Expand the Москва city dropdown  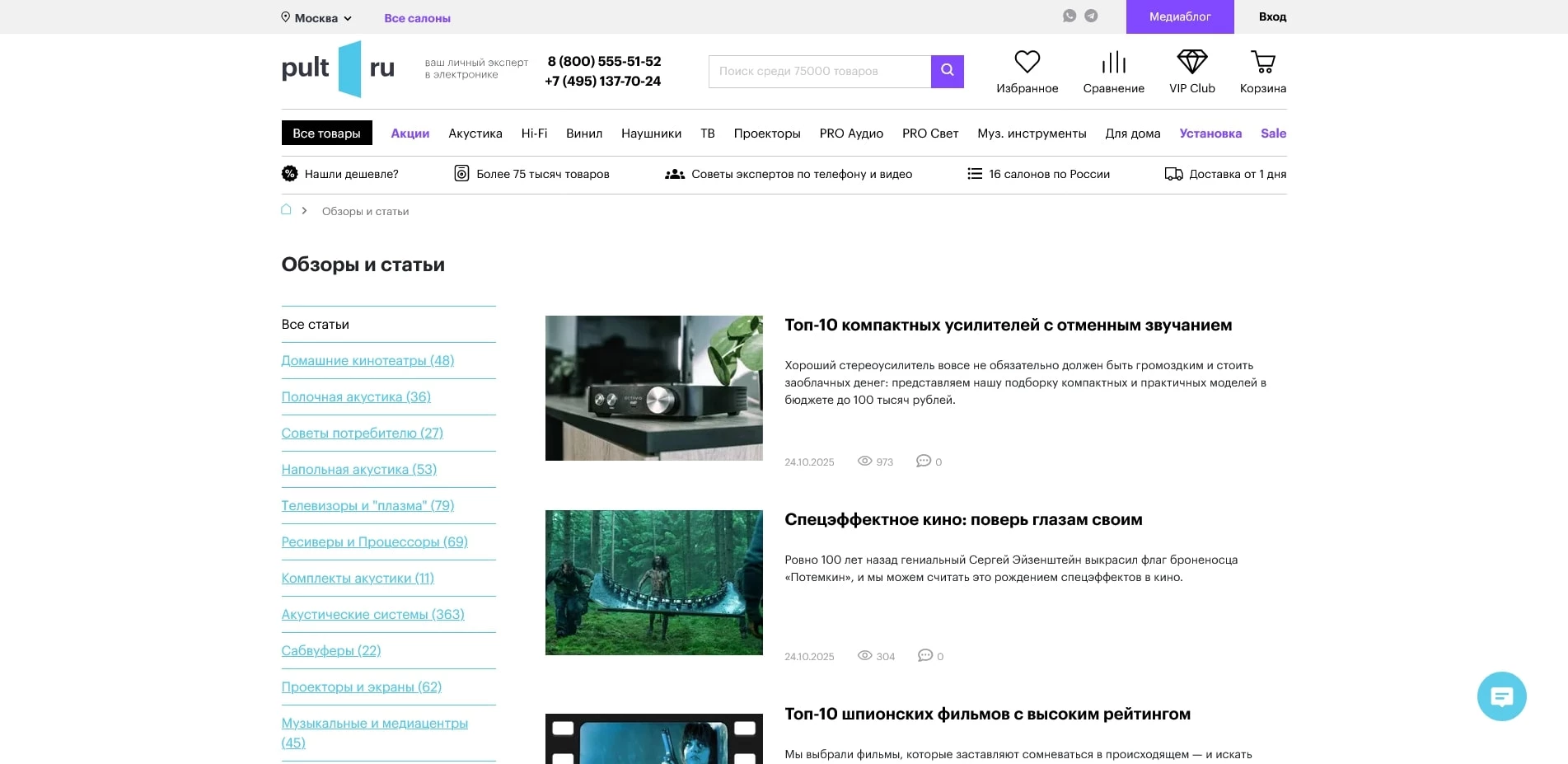coord(317,18)
